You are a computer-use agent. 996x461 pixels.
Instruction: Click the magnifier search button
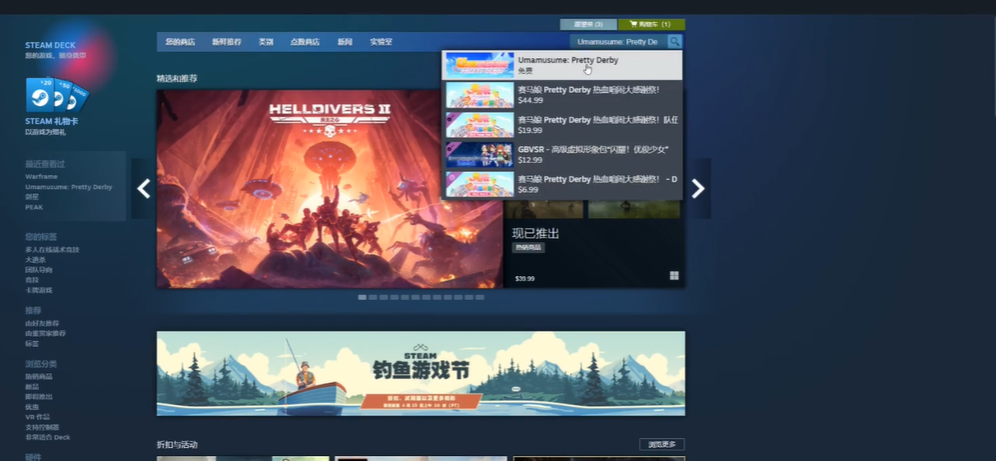coord(675,42)
